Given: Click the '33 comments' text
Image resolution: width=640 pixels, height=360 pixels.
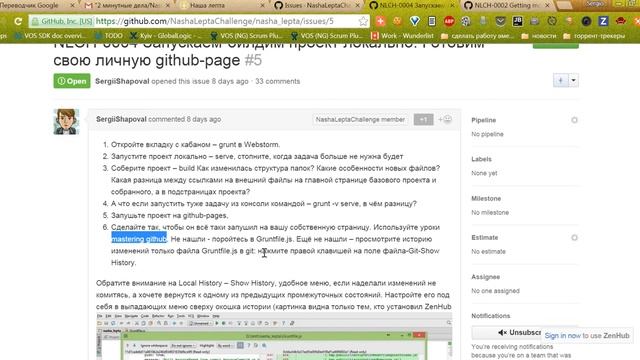Looking at the screenshot, I should point(278,81).
